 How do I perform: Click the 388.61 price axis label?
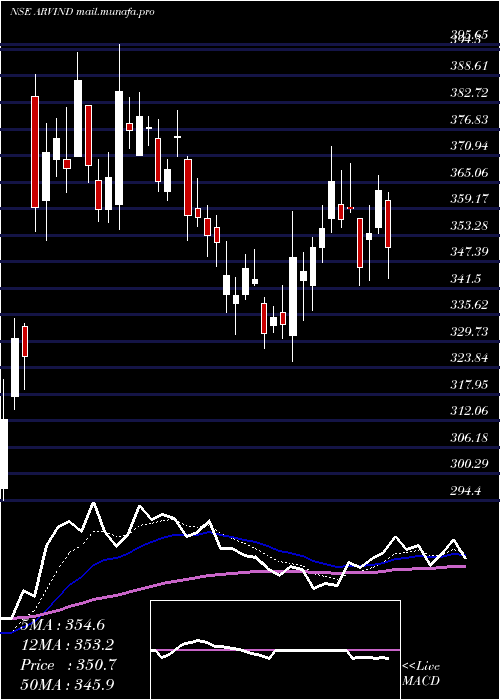(469, 67)
